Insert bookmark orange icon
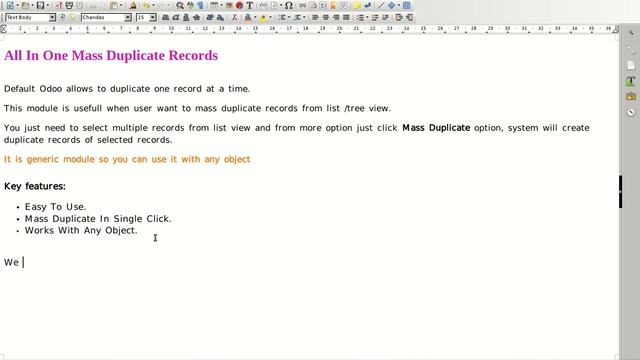Viewport: 640px width, 360px height. (333, 5)
